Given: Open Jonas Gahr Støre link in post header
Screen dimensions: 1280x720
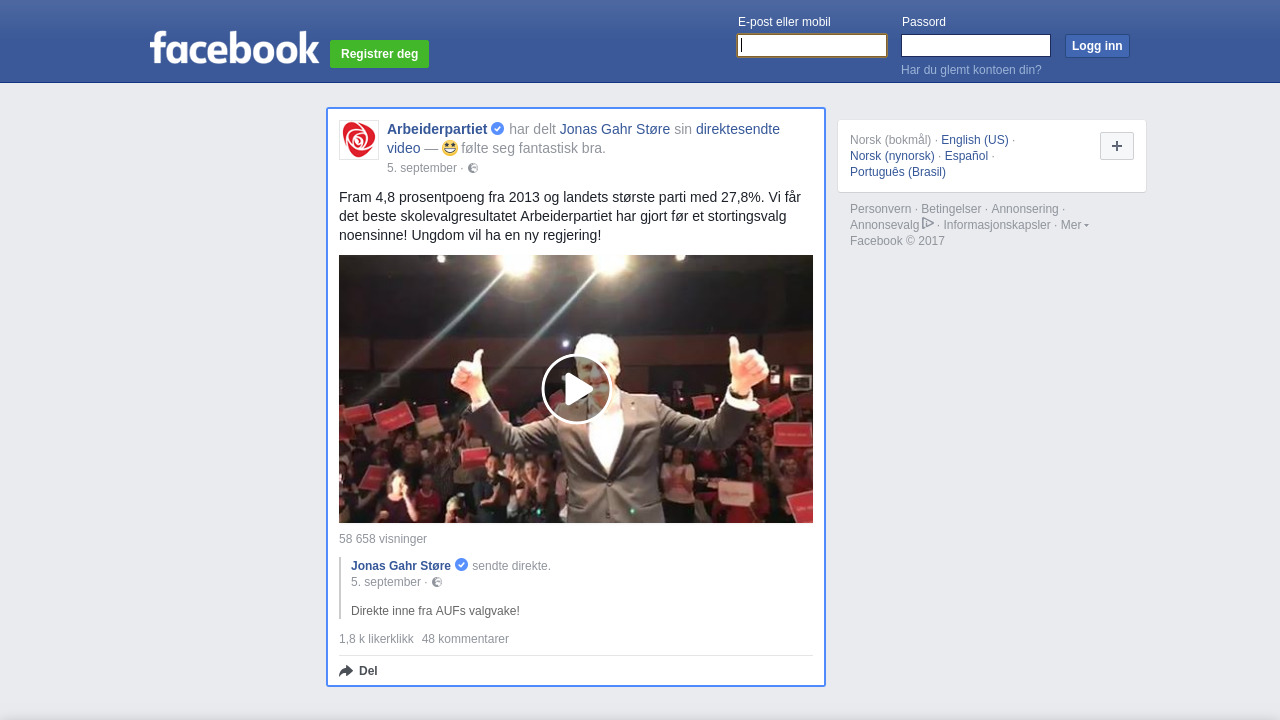Looking at the screenshot, I should (615, 129).
